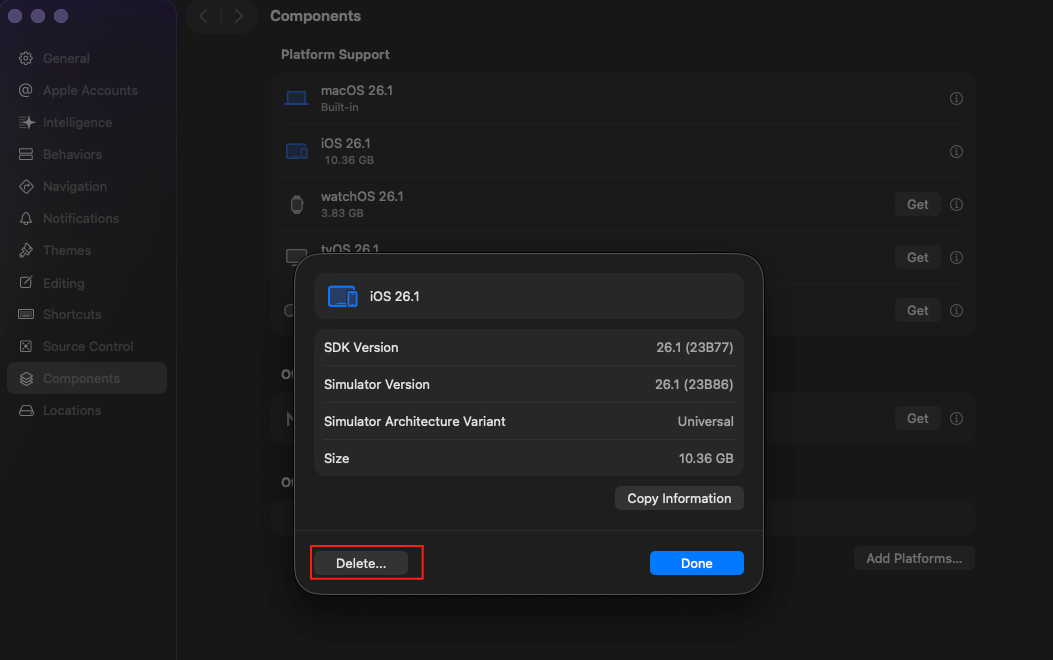Open General settings in sidebar
The image size is (1053, 660).
point(66,58)
